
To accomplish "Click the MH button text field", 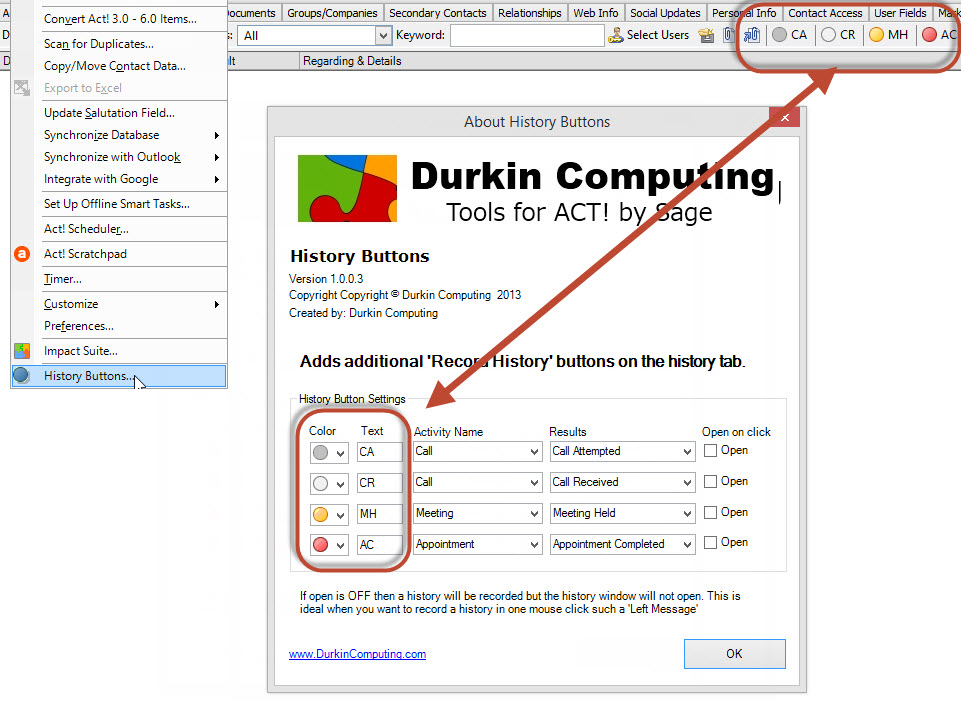I will pos(379,513).
